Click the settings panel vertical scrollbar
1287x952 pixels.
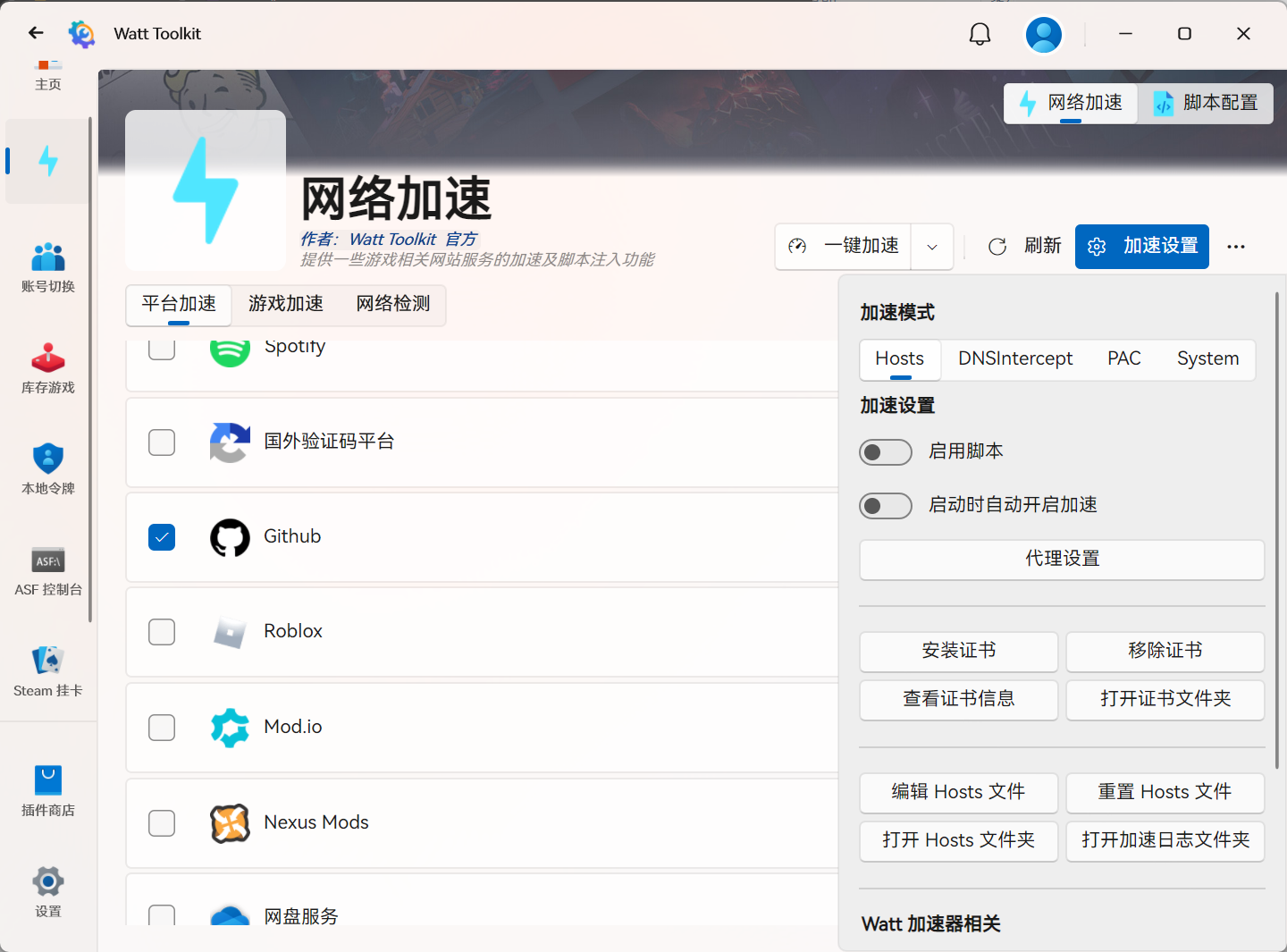point(1276,529)
